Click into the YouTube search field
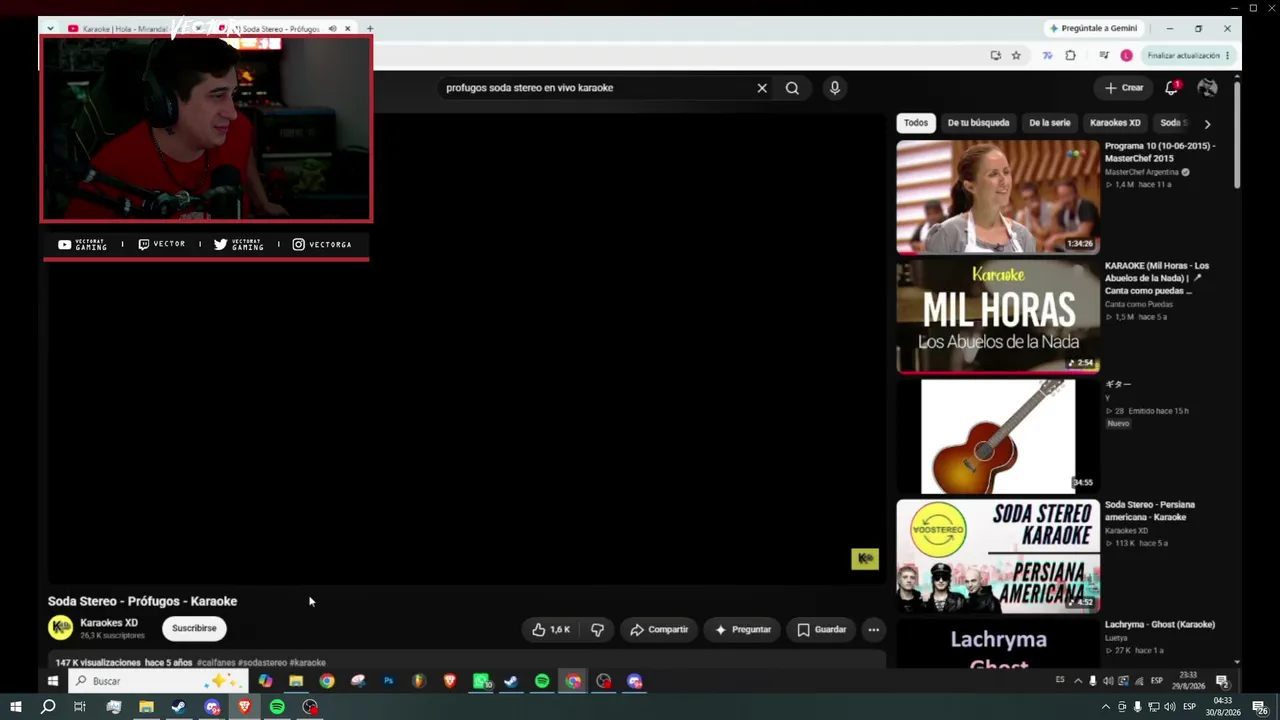Viewport: 1280px width, 720px height. coord(598,88)
